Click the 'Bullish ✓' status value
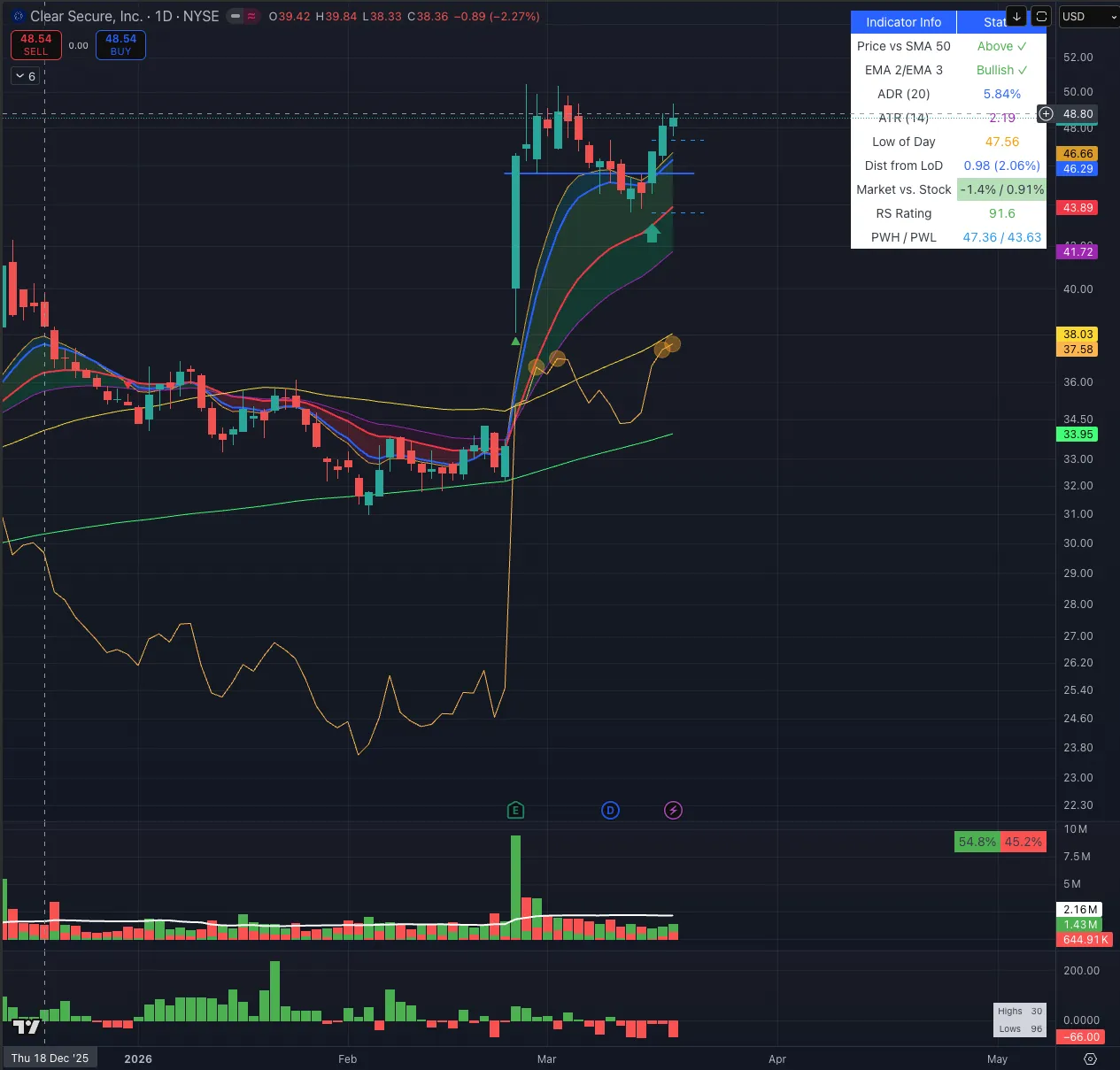 click(x=1001, y=70)
